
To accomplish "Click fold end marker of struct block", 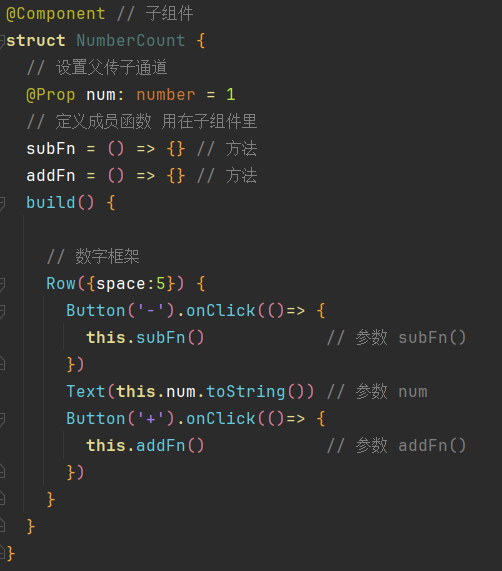I will (x=1, y=553).
